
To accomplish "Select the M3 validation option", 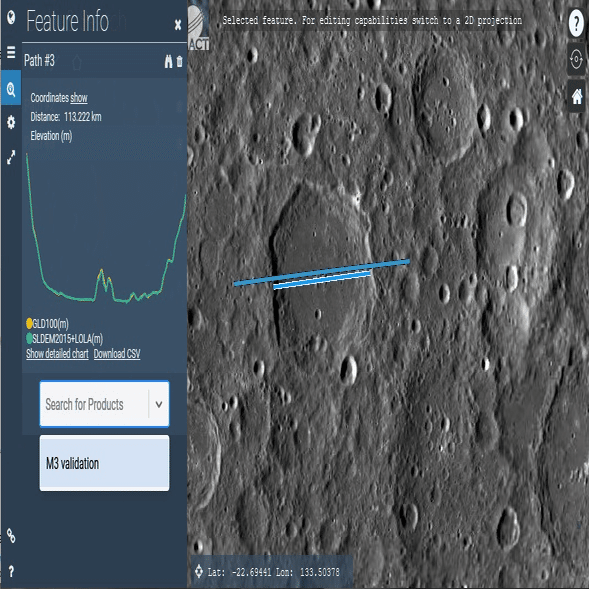I will [x=104, y=463].
